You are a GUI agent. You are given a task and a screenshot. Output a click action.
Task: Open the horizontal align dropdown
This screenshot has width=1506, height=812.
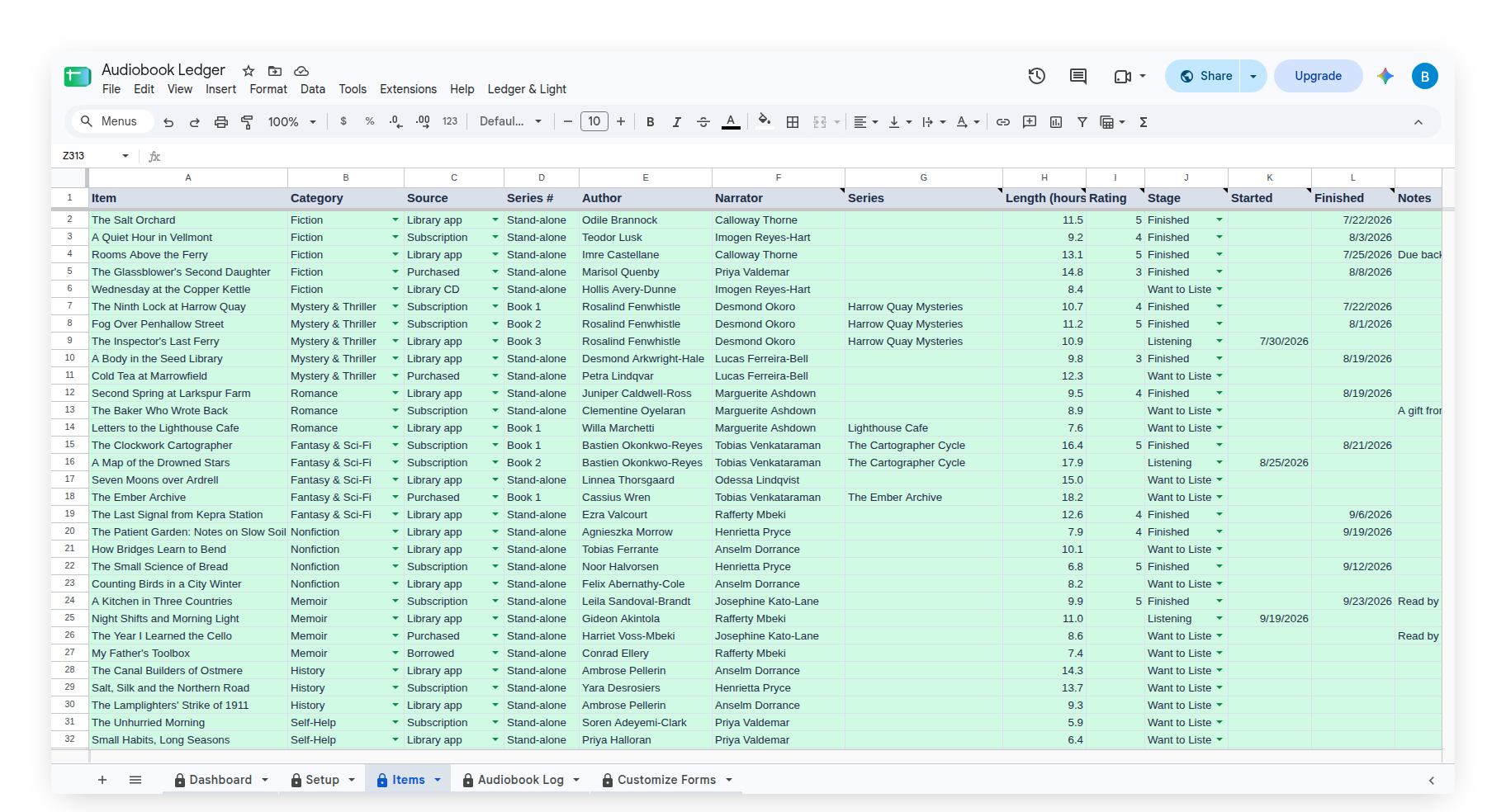[865, 122]
